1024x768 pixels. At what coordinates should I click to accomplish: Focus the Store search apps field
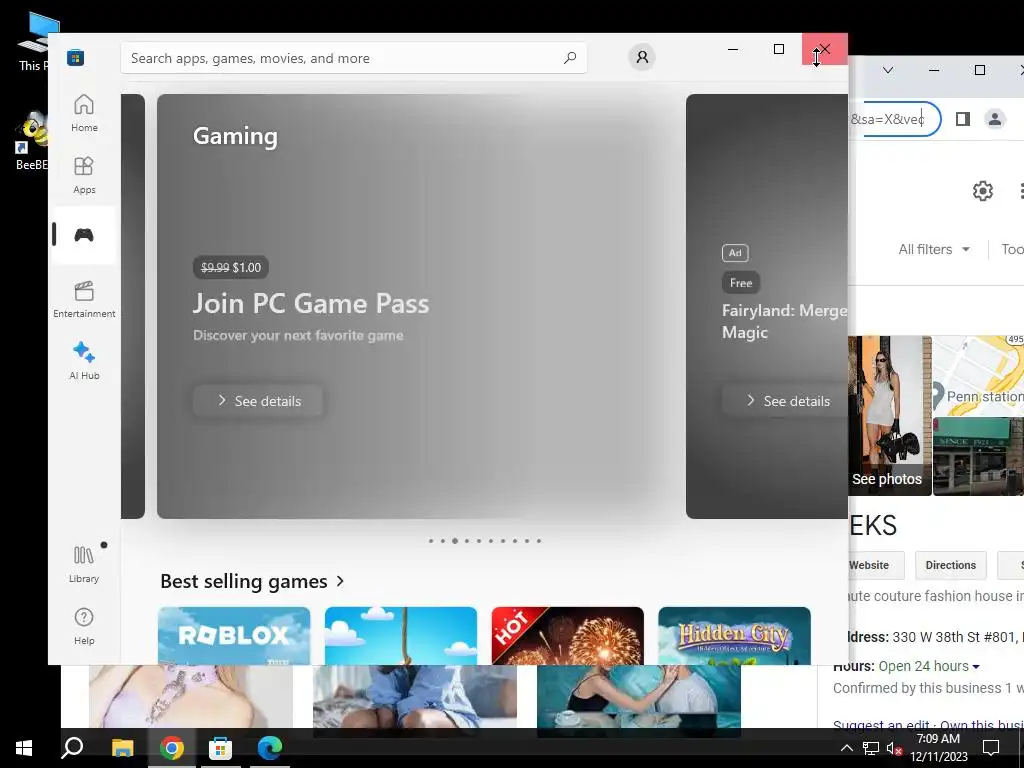pos(353,58)
